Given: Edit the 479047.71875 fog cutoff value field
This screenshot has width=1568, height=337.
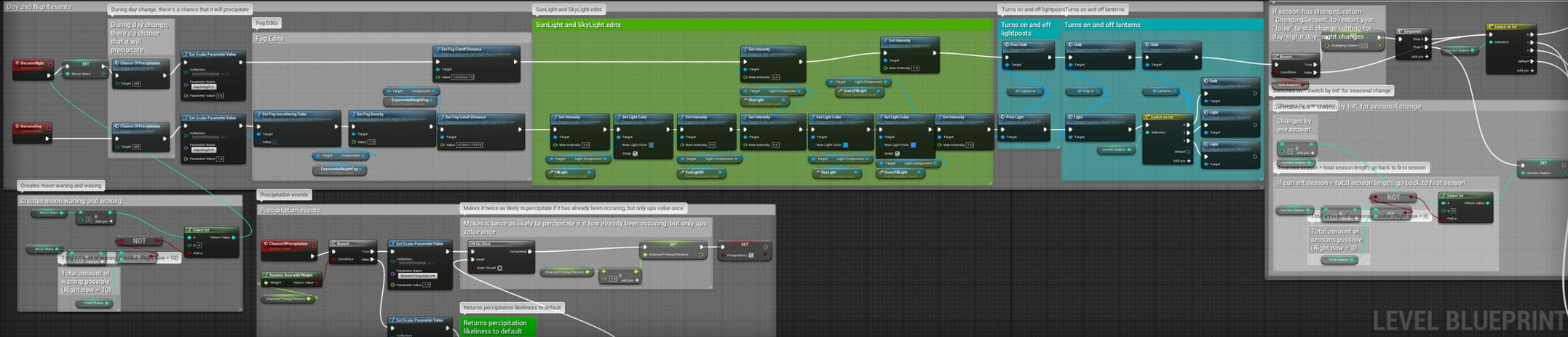Looking at the screenshot, I should (470, 145).
